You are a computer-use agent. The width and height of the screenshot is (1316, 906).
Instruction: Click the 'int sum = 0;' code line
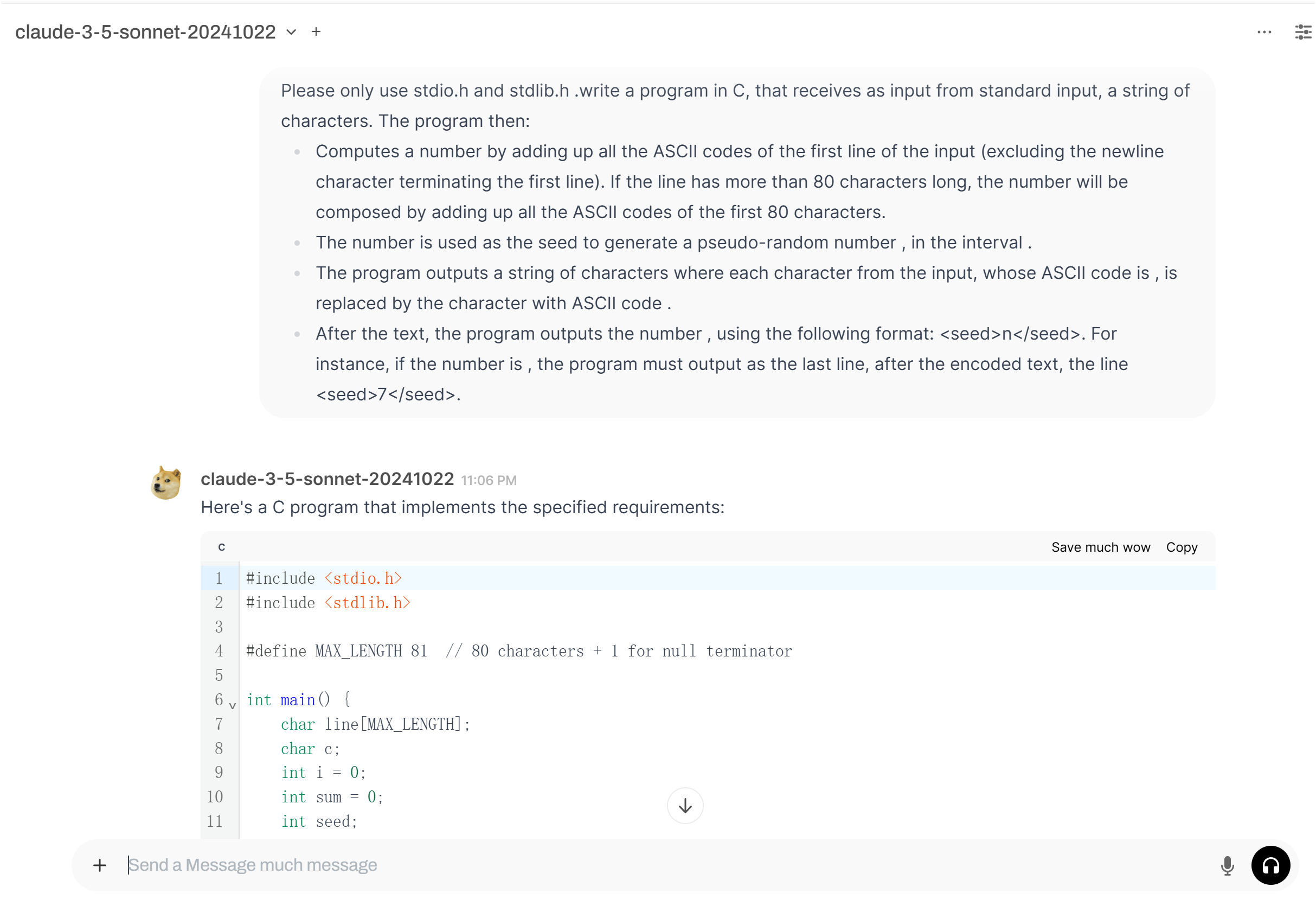point(332,797)
